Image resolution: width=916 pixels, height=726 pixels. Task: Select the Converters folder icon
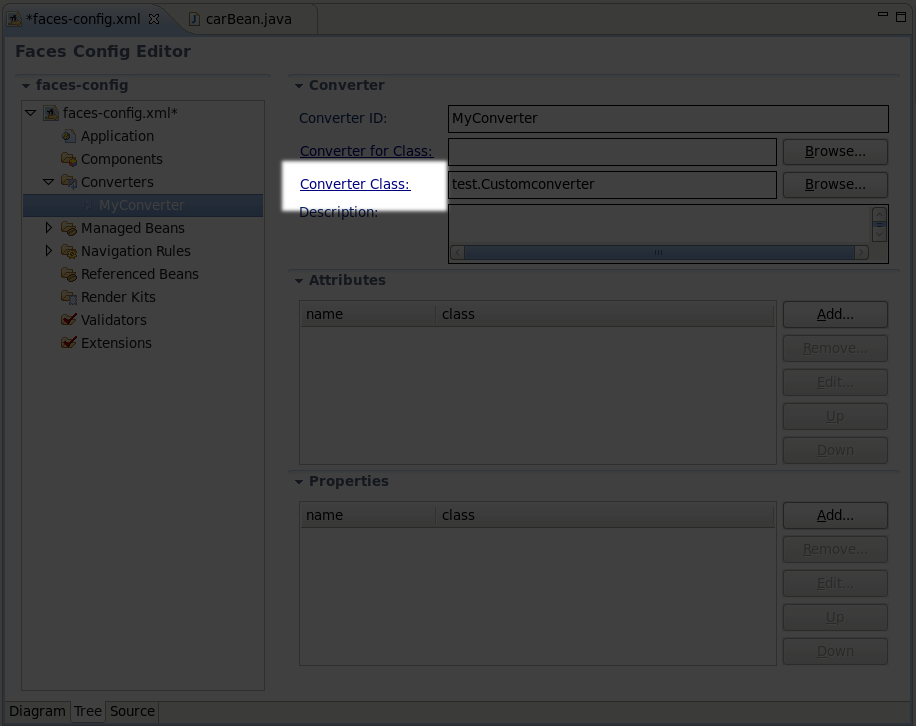point(68,182)
